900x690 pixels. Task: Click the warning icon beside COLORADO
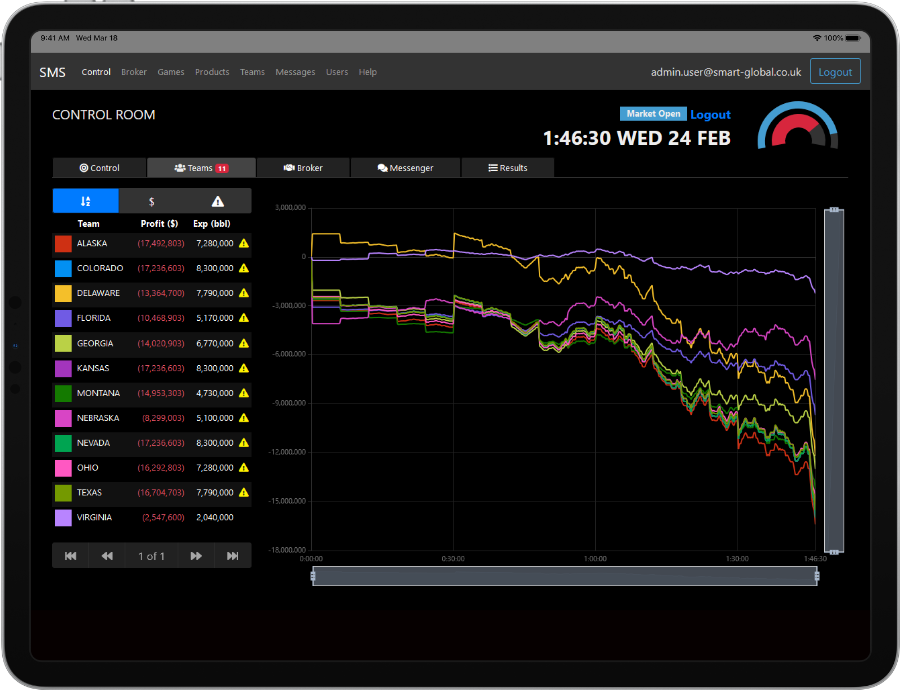pyautogui.click(x=244, y=268)
